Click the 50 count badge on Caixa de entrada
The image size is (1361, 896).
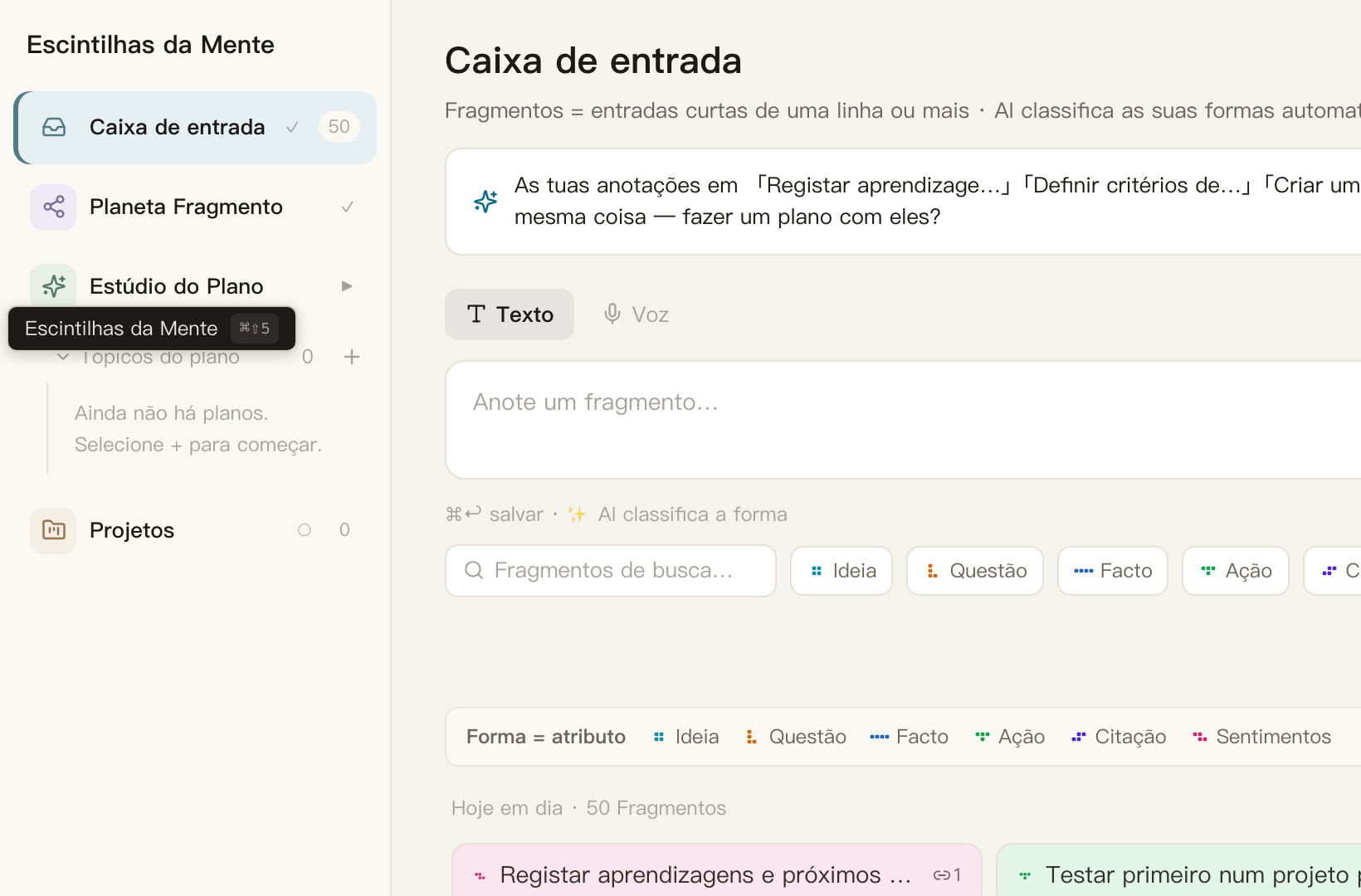click(339, 127)
